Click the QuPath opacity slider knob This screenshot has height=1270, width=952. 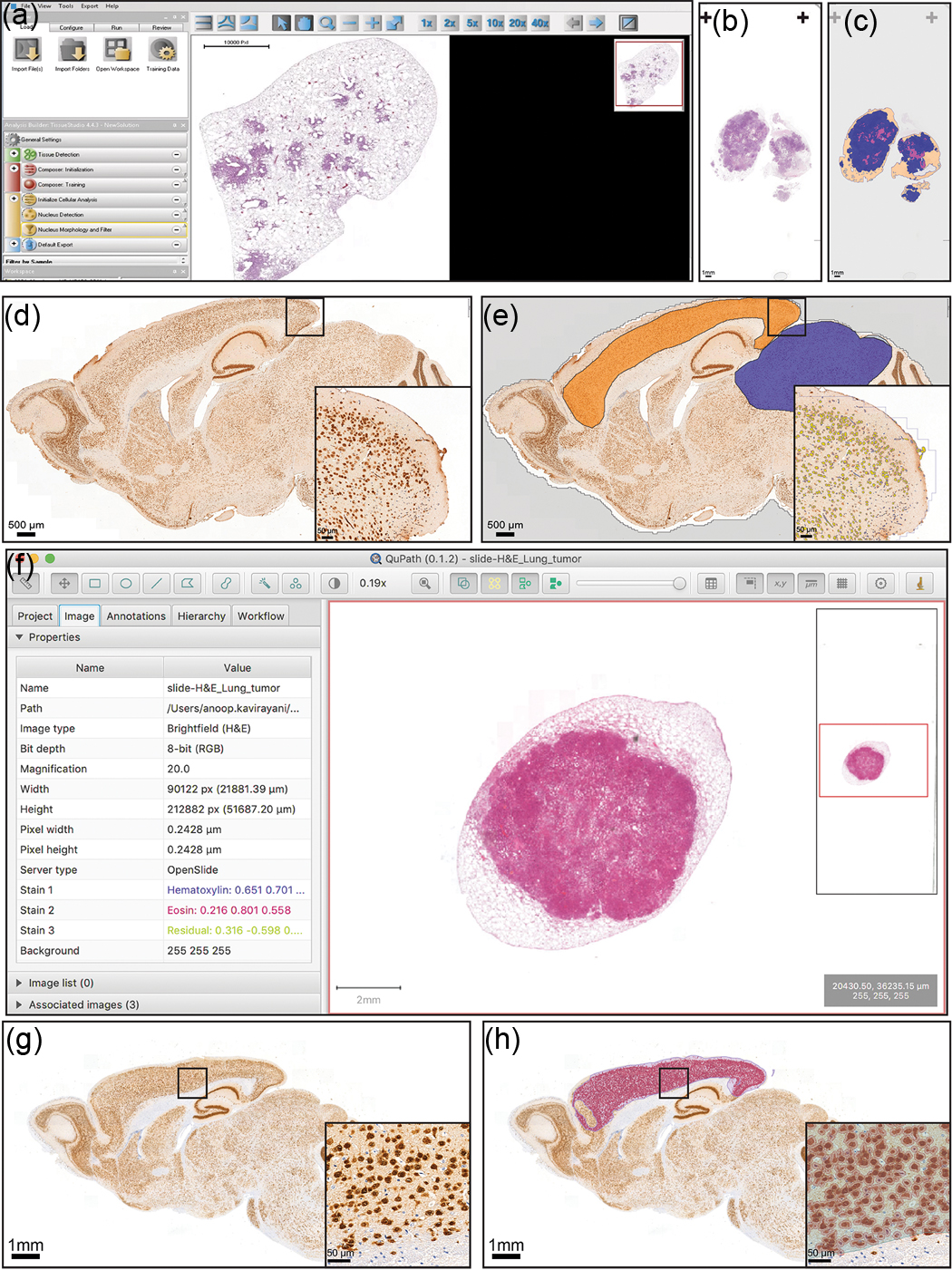[x=679, y=584]
